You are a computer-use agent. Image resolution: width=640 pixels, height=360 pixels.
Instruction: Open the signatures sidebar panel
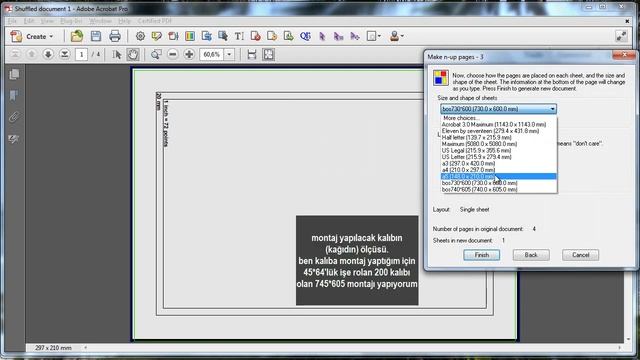14,139
